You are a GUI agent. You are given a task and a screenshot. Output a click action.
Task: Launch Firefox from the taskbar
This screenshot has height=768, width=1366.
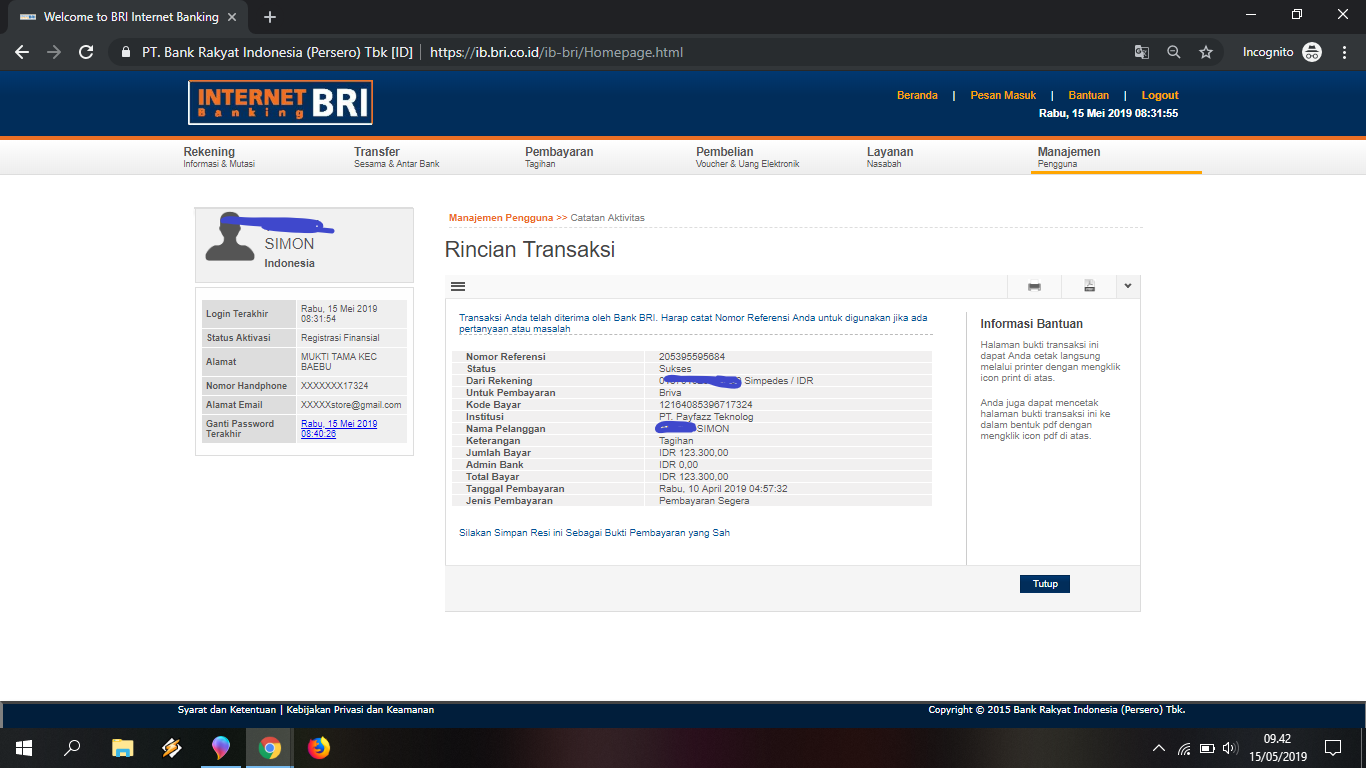[319, 747]
